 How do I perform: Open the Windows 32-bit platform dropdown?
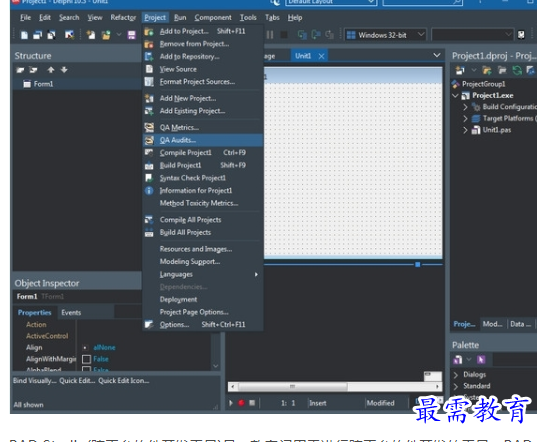pyautogui.click(x=421, y=35)
